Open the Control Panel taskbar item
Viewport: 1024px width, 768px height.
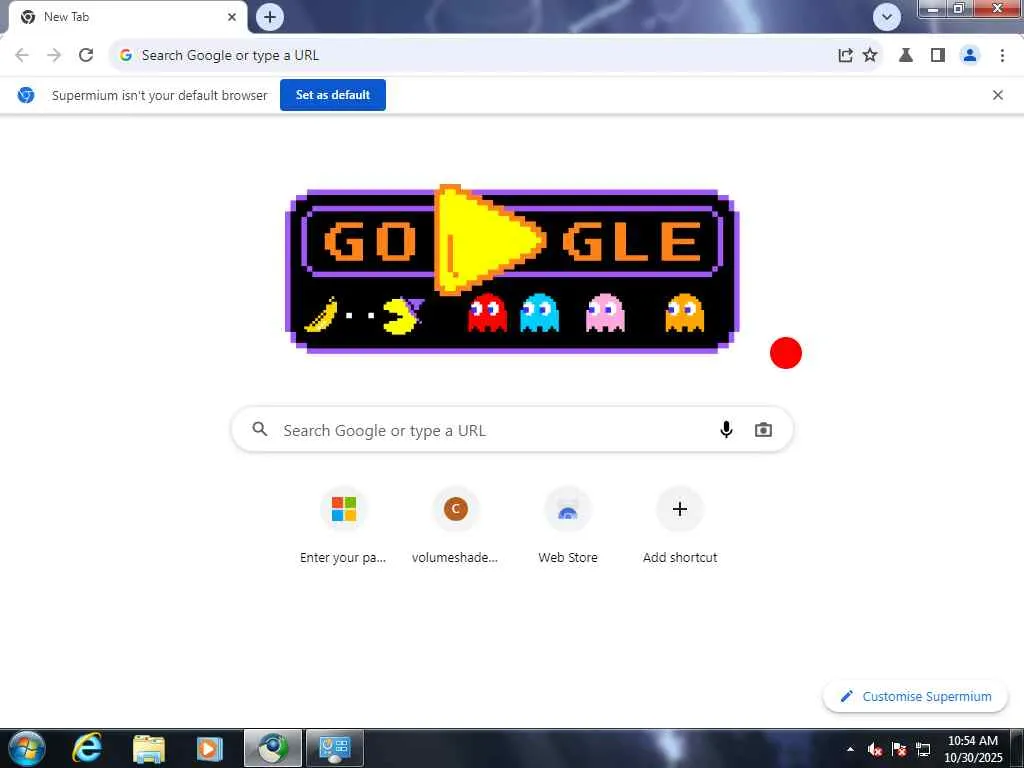[335, 748]
